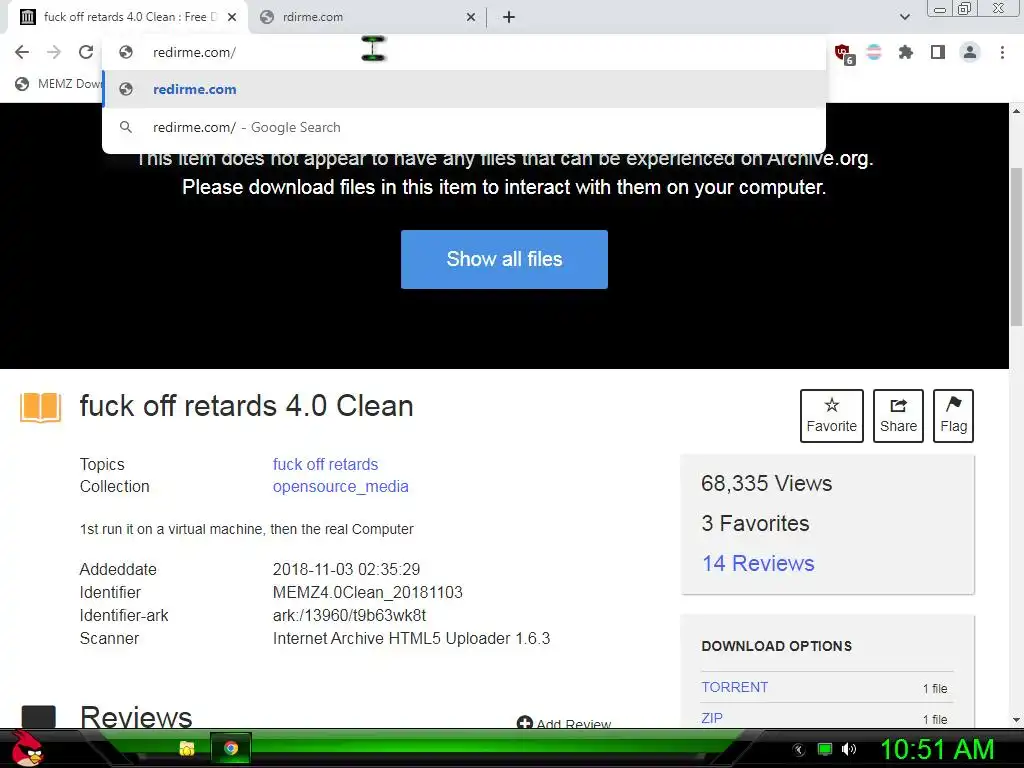Viewport: 1024px width, 768px height.
Task: Open the ZIP download option
Action: tap(712, 718)
